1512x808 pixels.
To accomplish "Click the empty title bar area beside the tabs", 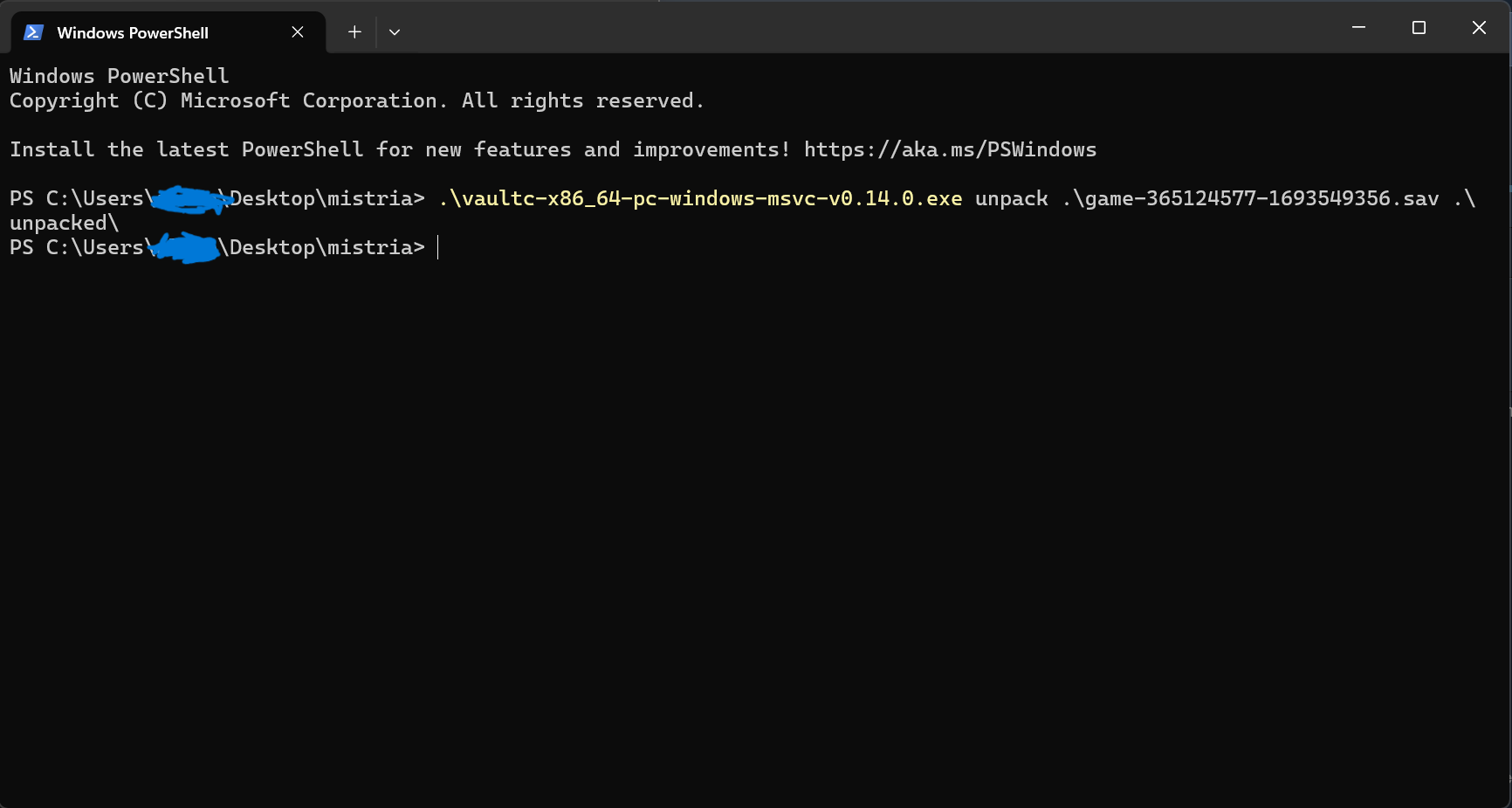I will click(873, 28).
